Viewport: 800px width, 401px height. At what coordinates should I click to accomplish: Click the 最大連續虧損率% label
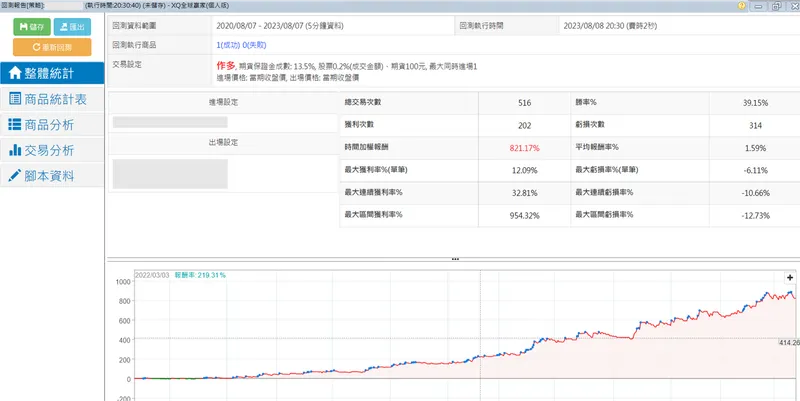click(604, 192)
